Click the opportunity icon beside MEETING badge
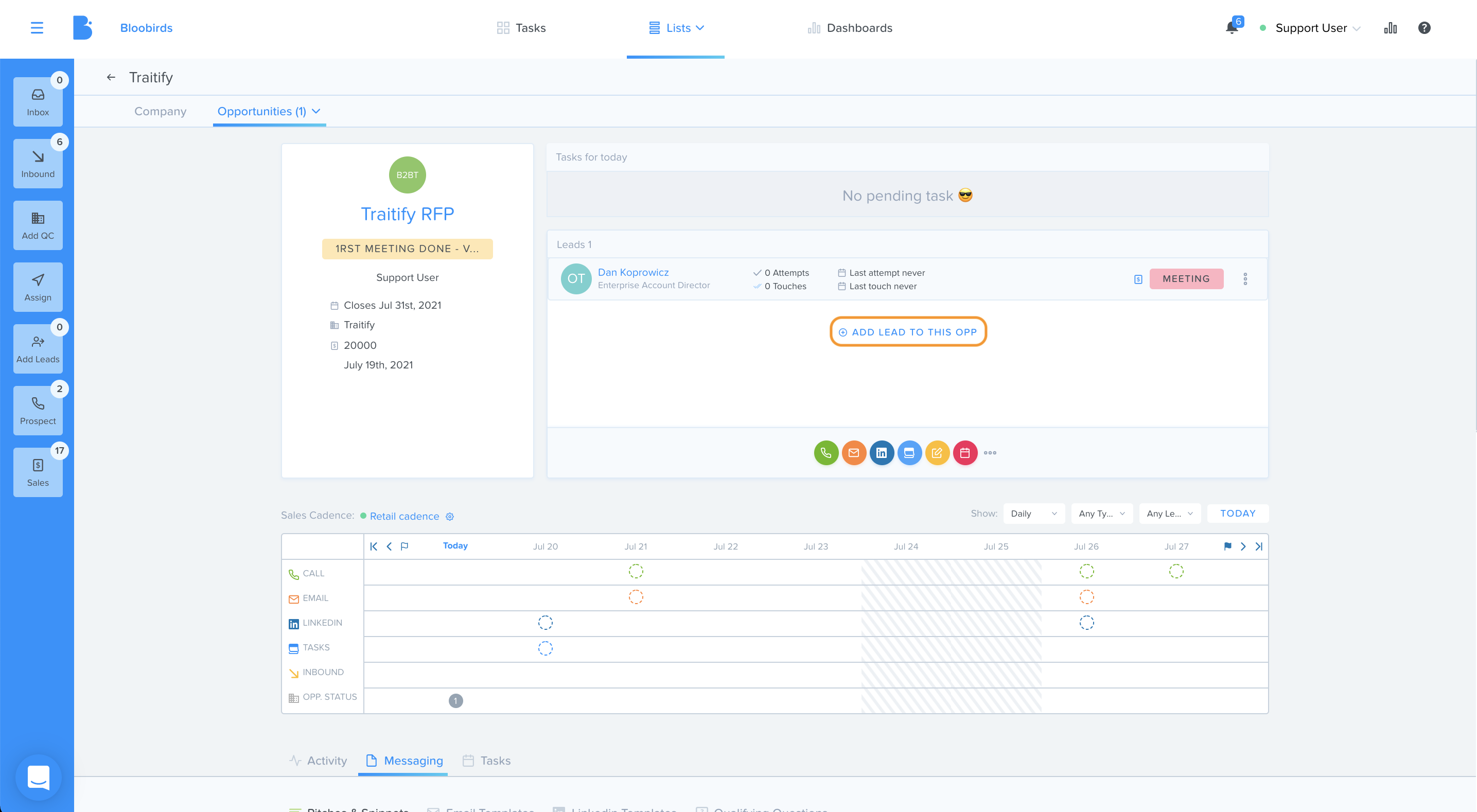 pyautogui.click(x=1138, y=279)
